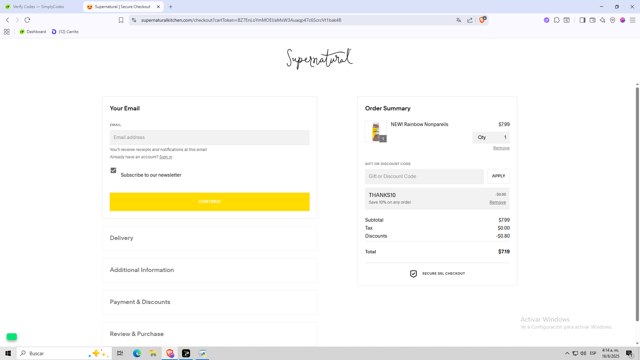Launch Microsoft Edge from the taskbar

137,353
